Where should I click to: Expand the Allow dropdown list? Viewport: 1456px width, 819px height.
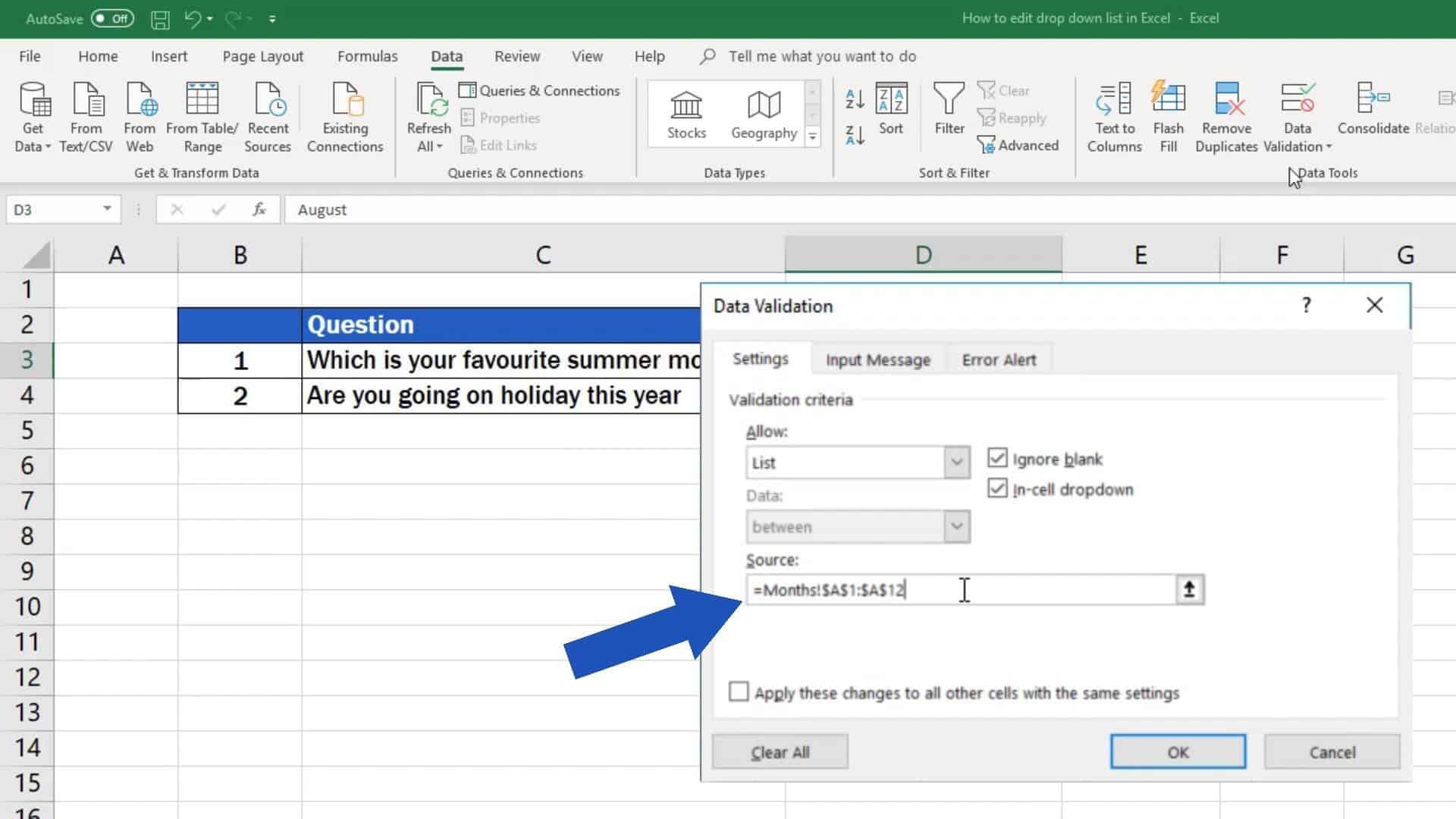click(956, 462)
